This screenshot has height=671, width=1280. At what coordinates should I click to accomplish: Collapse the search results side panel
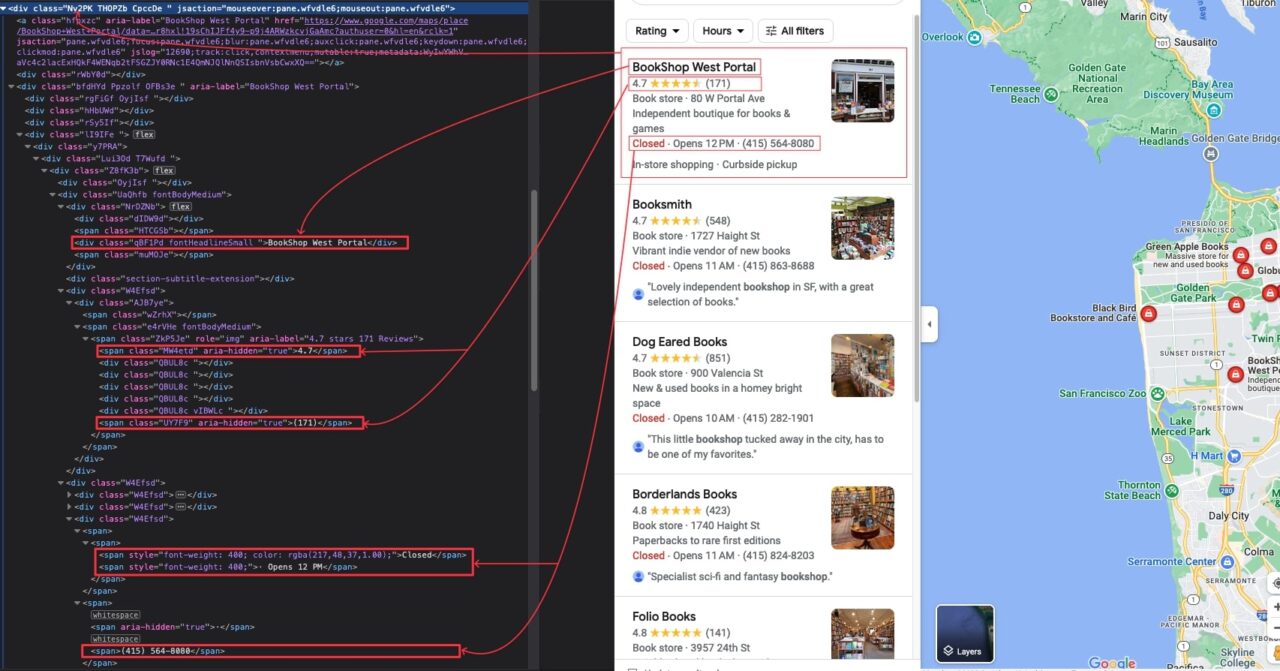point(928,324)
